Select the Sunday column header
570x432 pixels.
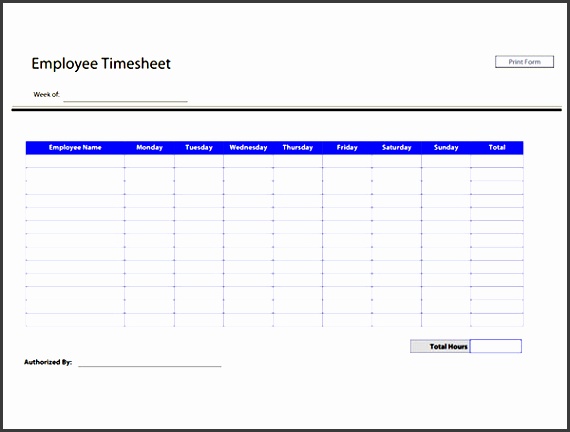[446, 148]
